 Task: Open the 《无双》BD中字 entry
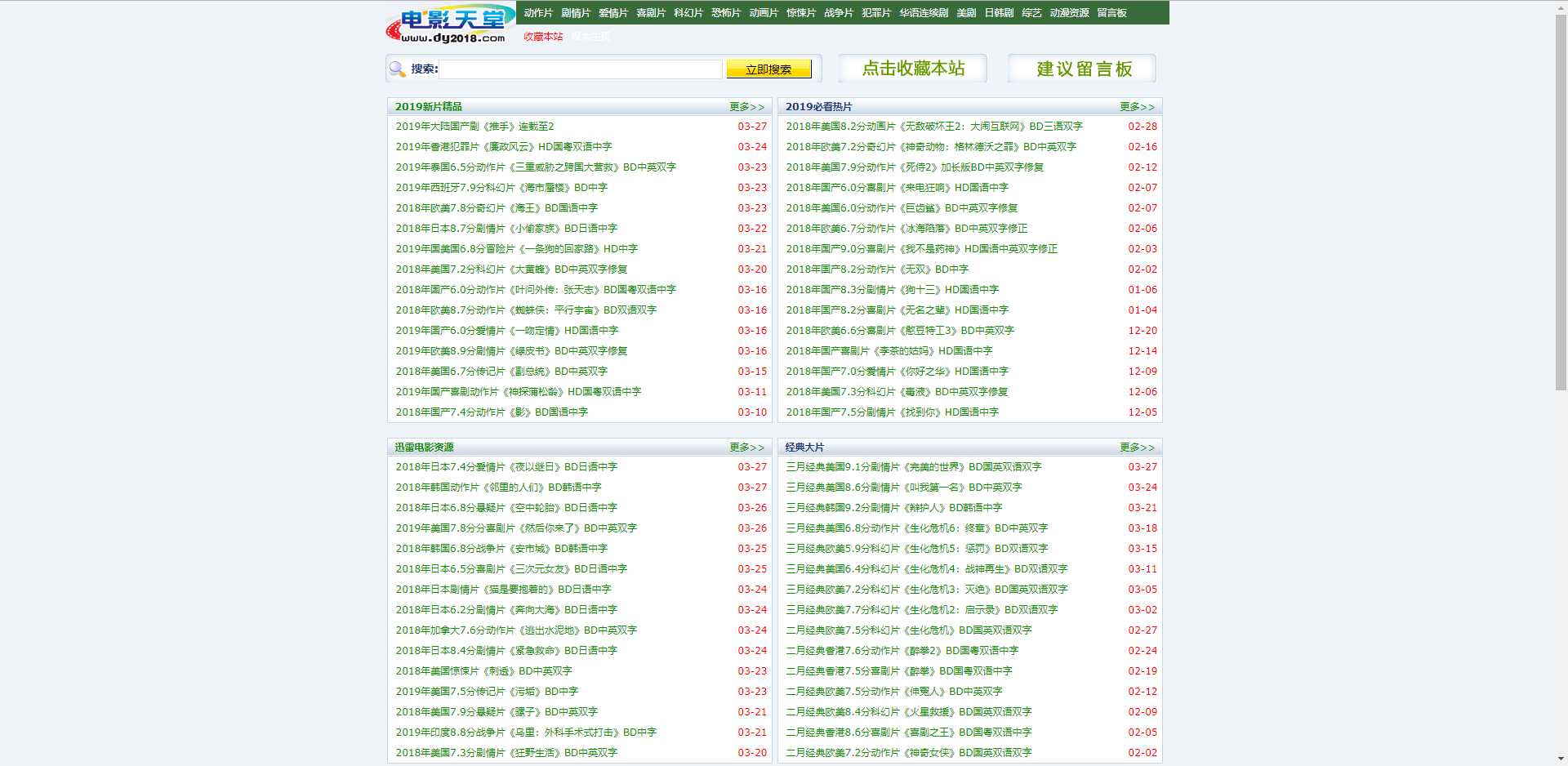[877, 269]
